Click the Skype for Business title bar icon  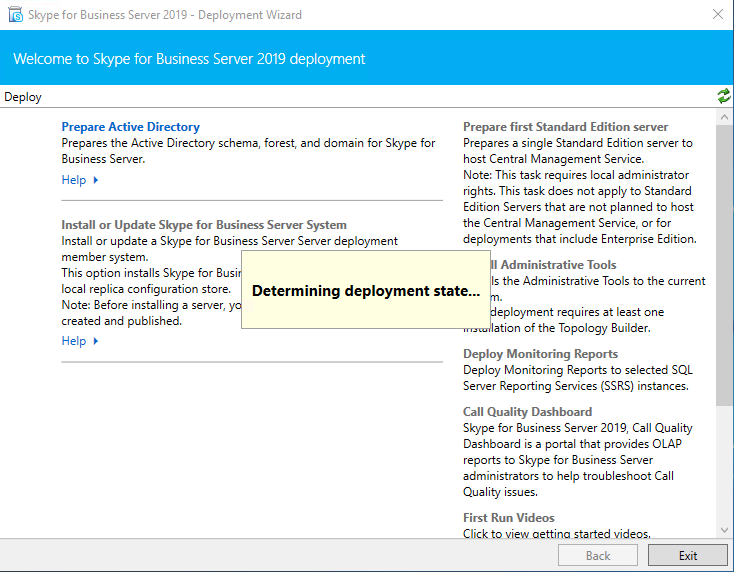coord(16,15)
